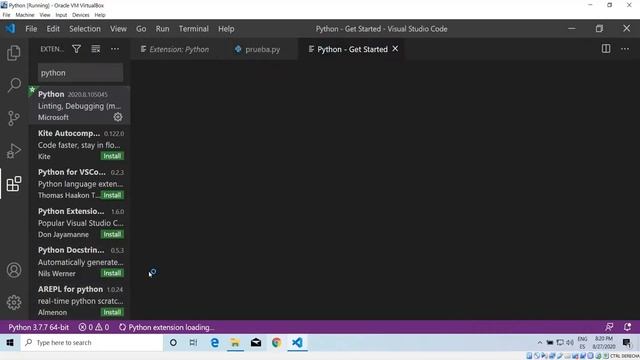Click errors and warnings count in status bar
Screen dimensions: 640x360
[x=94, y=327]
